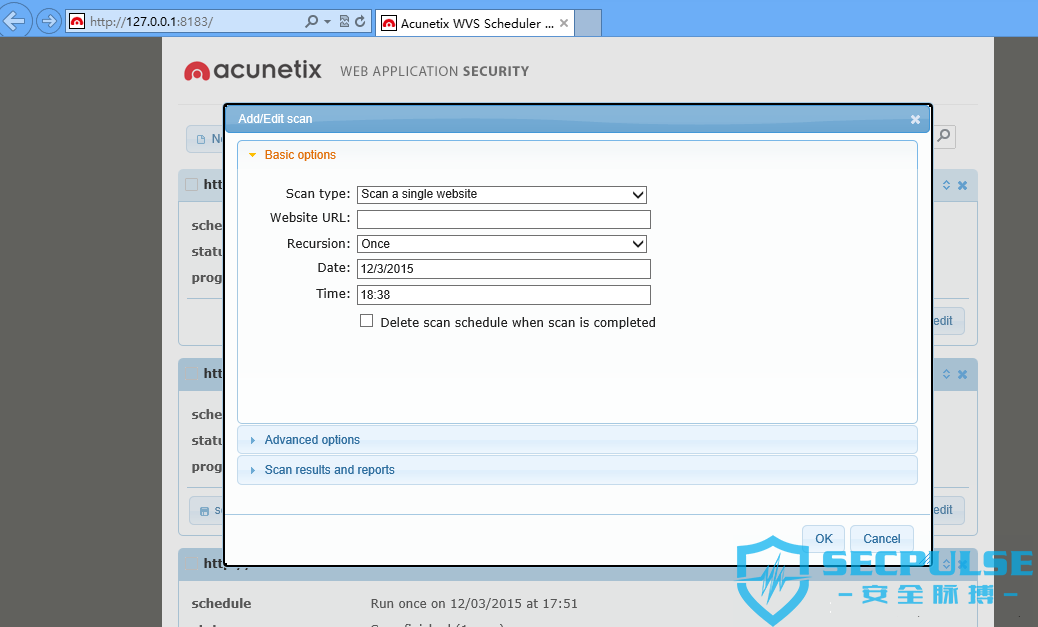Click the Acunetix logo in the page header
The image size is (1038, 627).
pyautogui.click(x=253, y=70)
